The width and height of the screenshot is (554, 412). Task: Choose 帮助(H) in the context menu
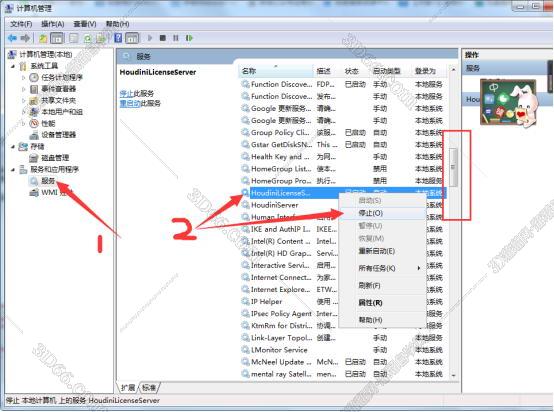(x=382, y=320)
